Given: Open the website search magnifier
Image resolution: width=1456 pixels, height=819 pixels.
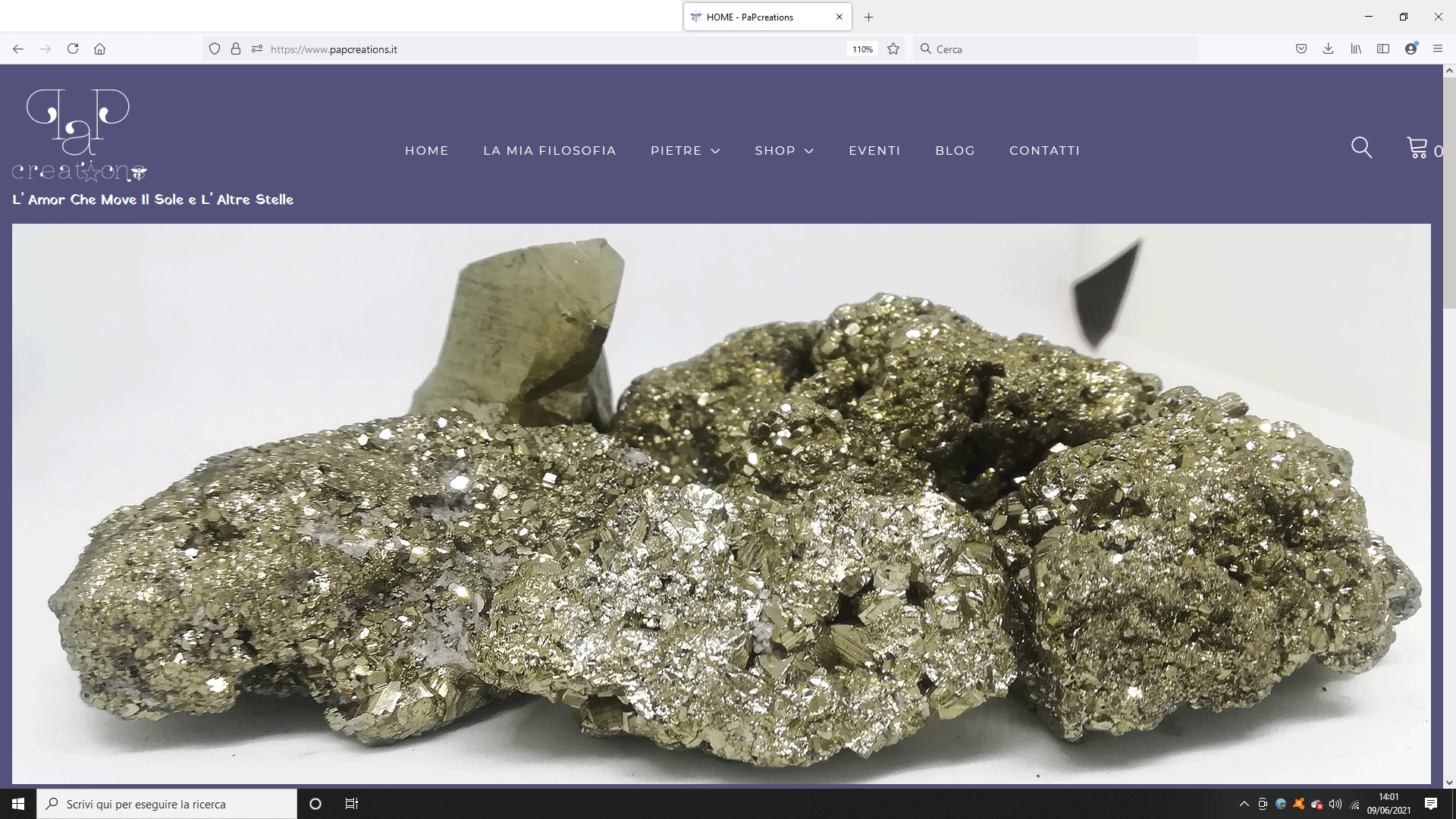Looking at the screenshot, I should [x=1362, y=148].
